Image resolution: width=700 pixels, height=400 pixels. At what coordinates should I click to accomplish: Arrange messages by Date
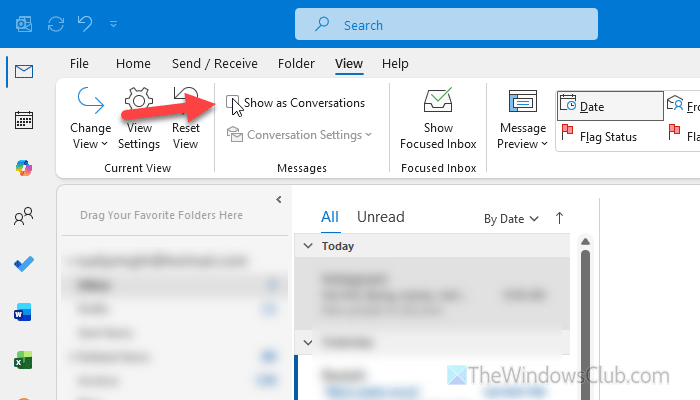(610, 106)
